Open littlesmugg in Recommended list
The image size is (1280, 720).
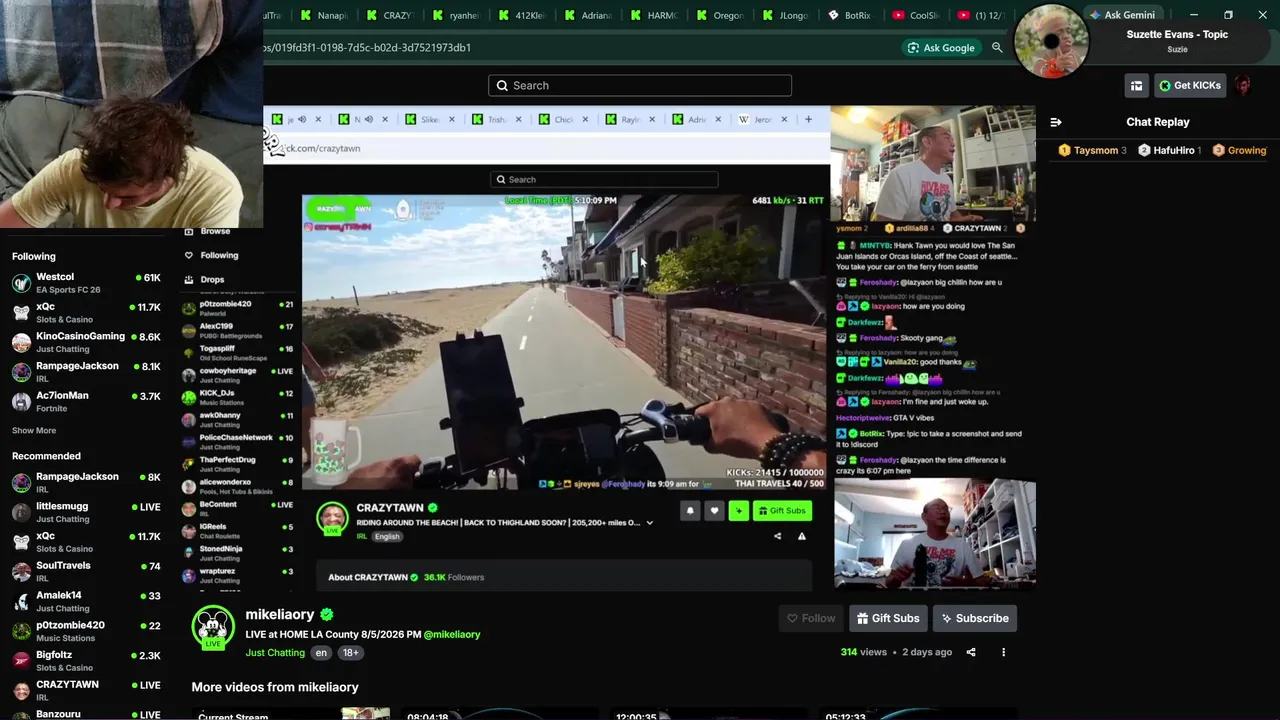(86, 512)
